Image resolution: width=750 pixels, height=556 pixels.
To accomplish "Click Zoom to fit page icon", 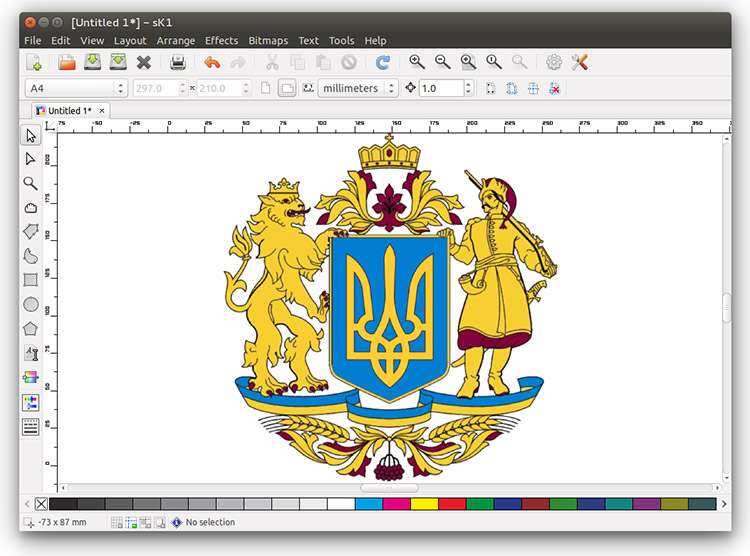I will pos(468,62).
